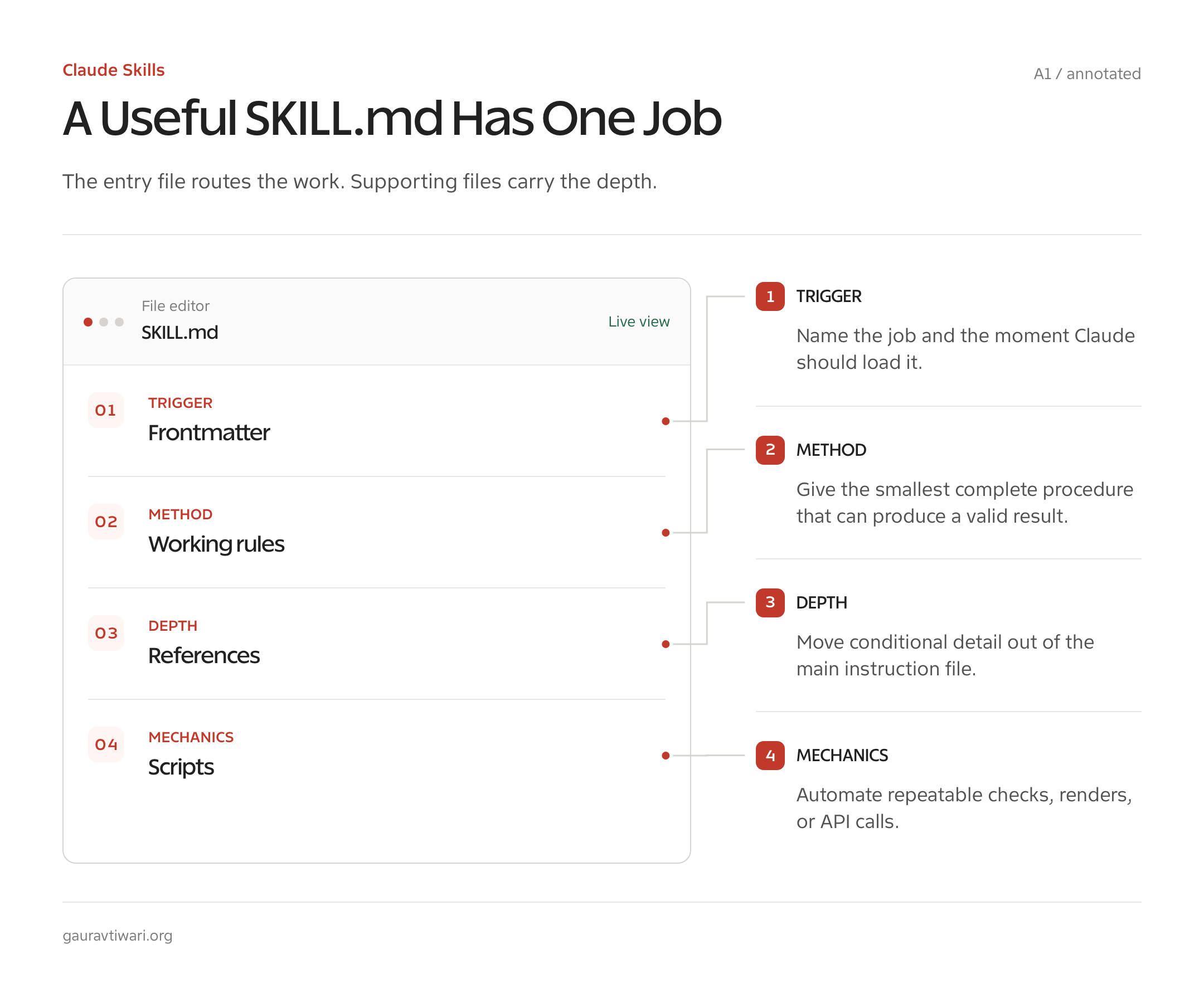The image size is (1204, 1003).
Task: Click the text 'Name the job and the moment Claude'
Action: (965, 336)
